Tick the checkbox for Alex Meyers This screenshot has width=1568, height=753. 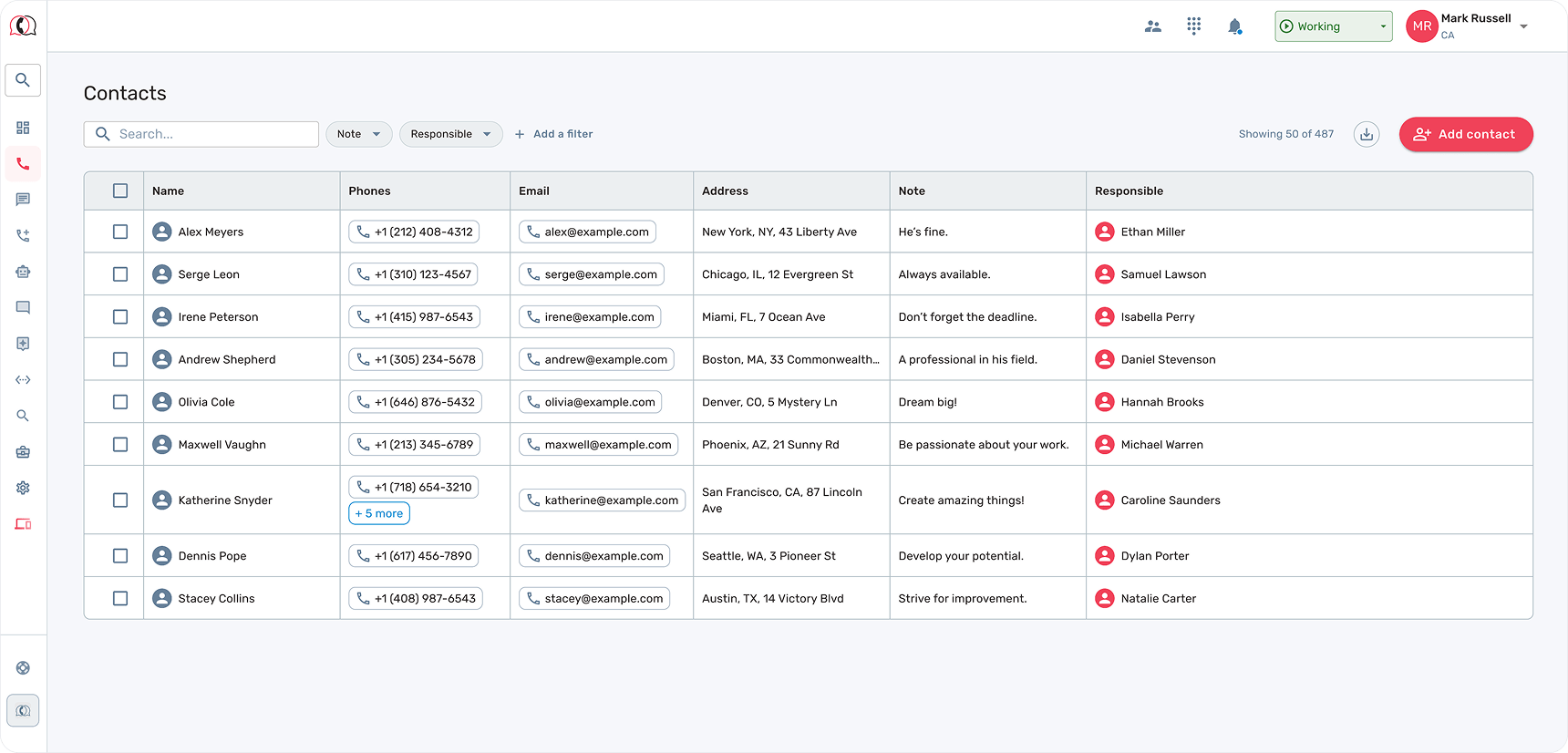[120, 232]
